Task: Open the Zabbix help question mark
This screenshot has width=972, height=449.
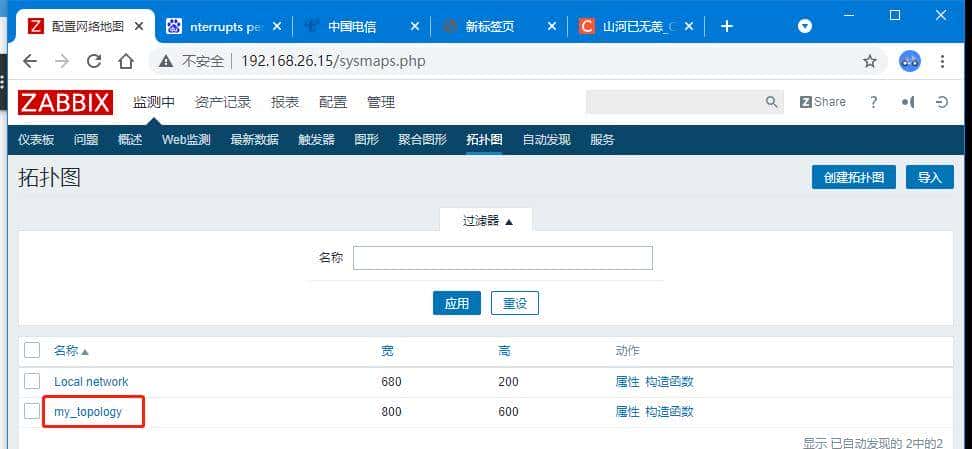Action: point(873,102)
